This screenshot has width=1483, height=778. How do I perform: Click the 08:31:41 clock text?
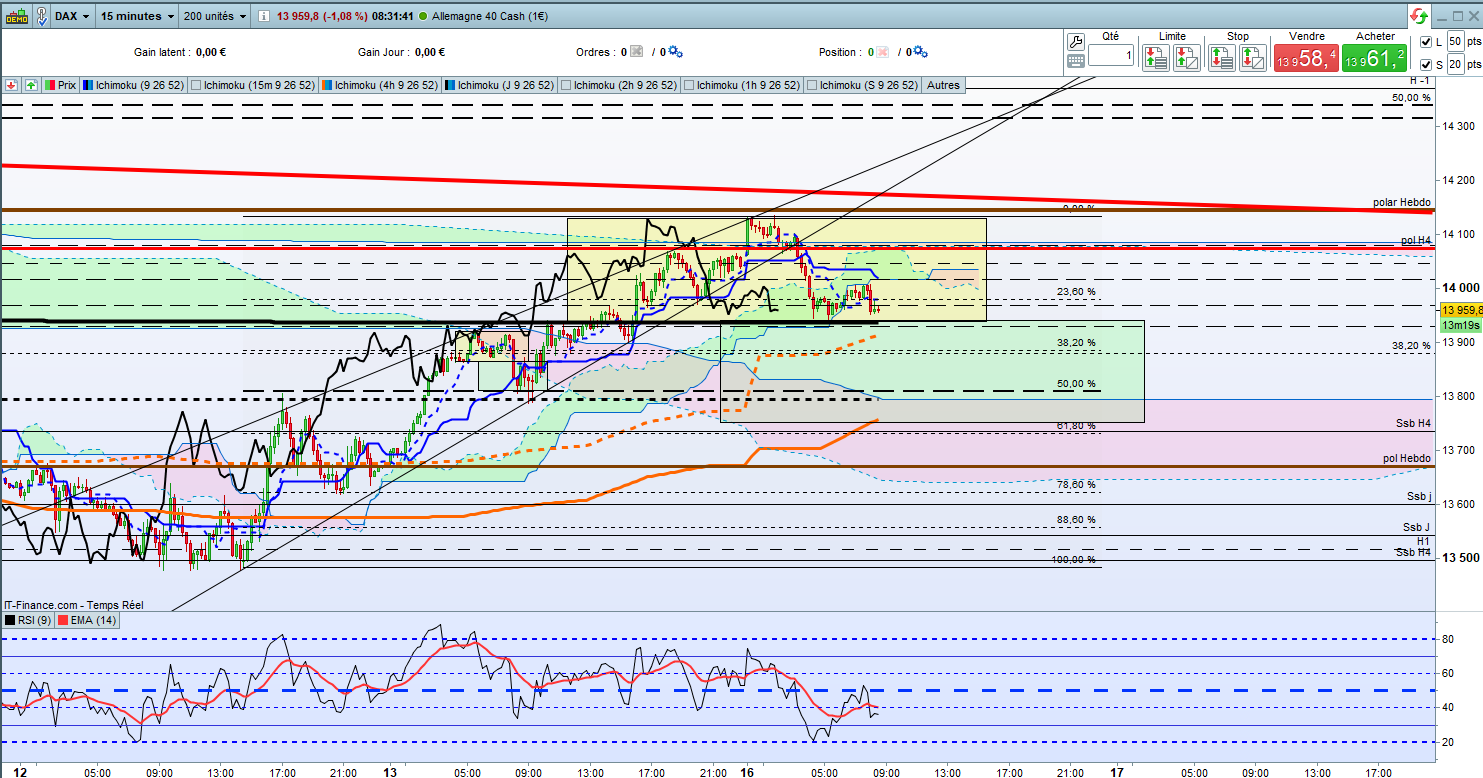394,17
